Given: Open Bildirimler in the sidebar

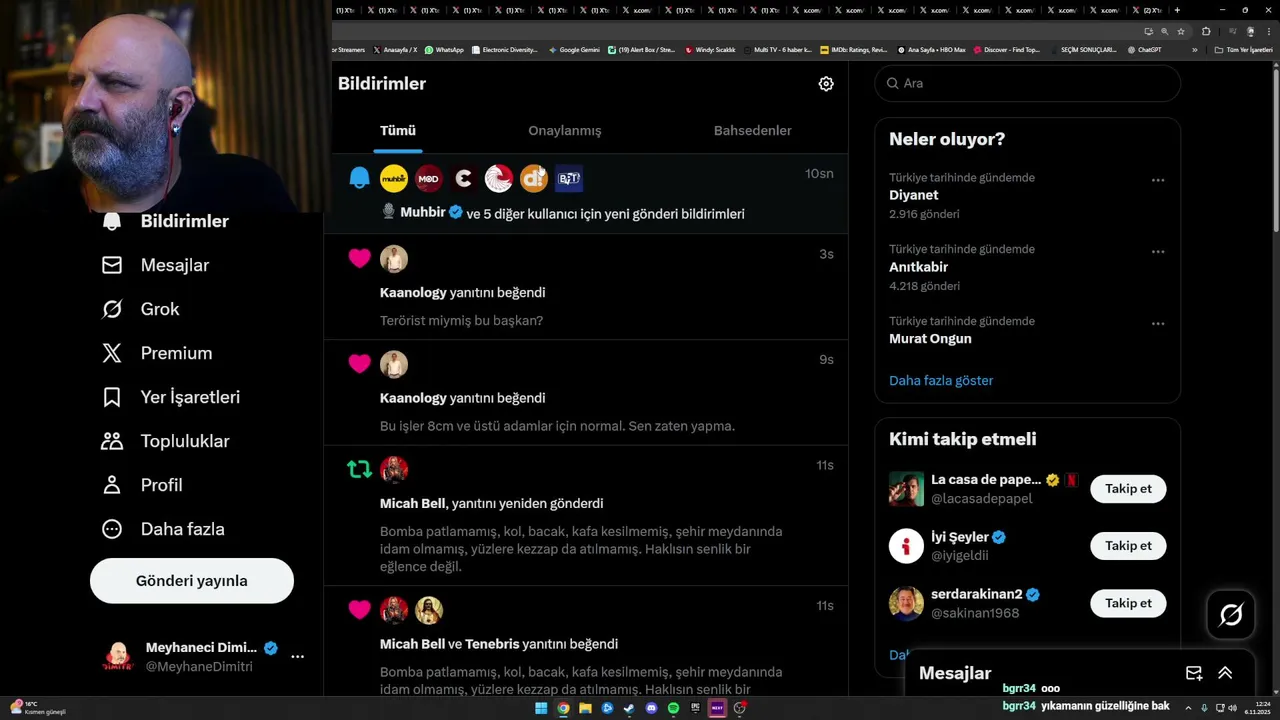Looking at the screenshot, I should pos(166,221).
